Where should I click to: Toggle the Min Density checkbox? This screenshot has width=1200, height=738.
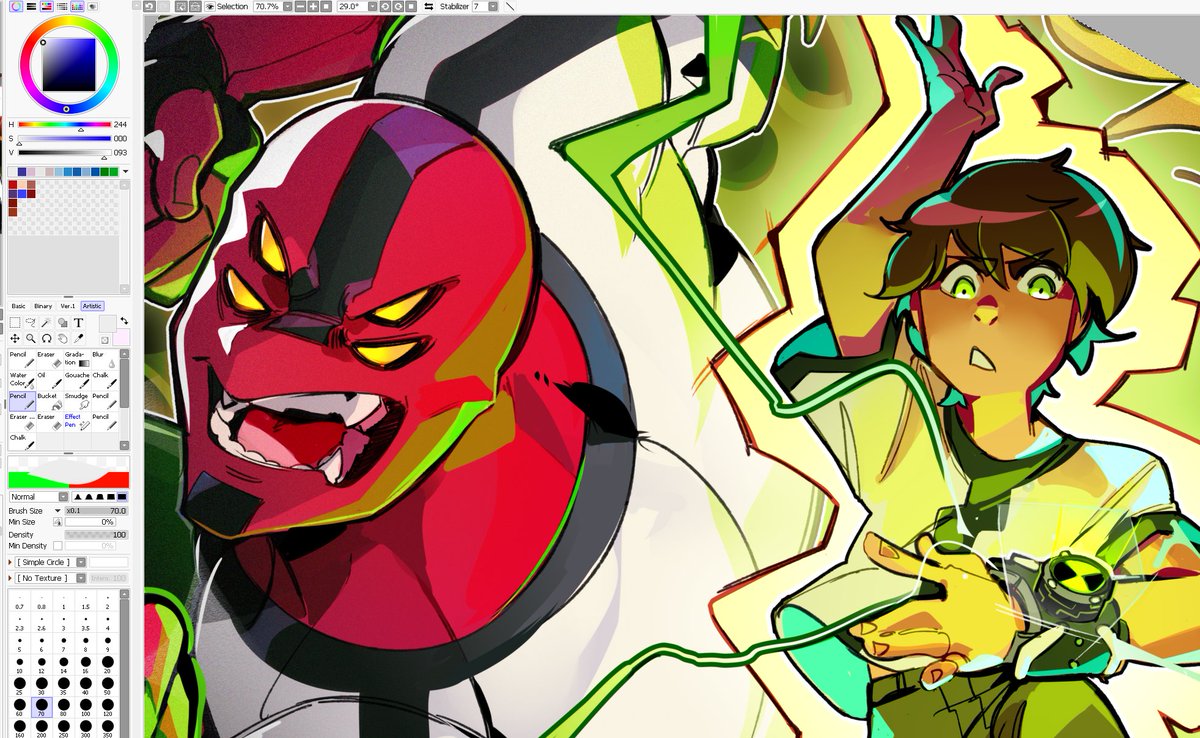pyautogui.click(x=58, y=546)
